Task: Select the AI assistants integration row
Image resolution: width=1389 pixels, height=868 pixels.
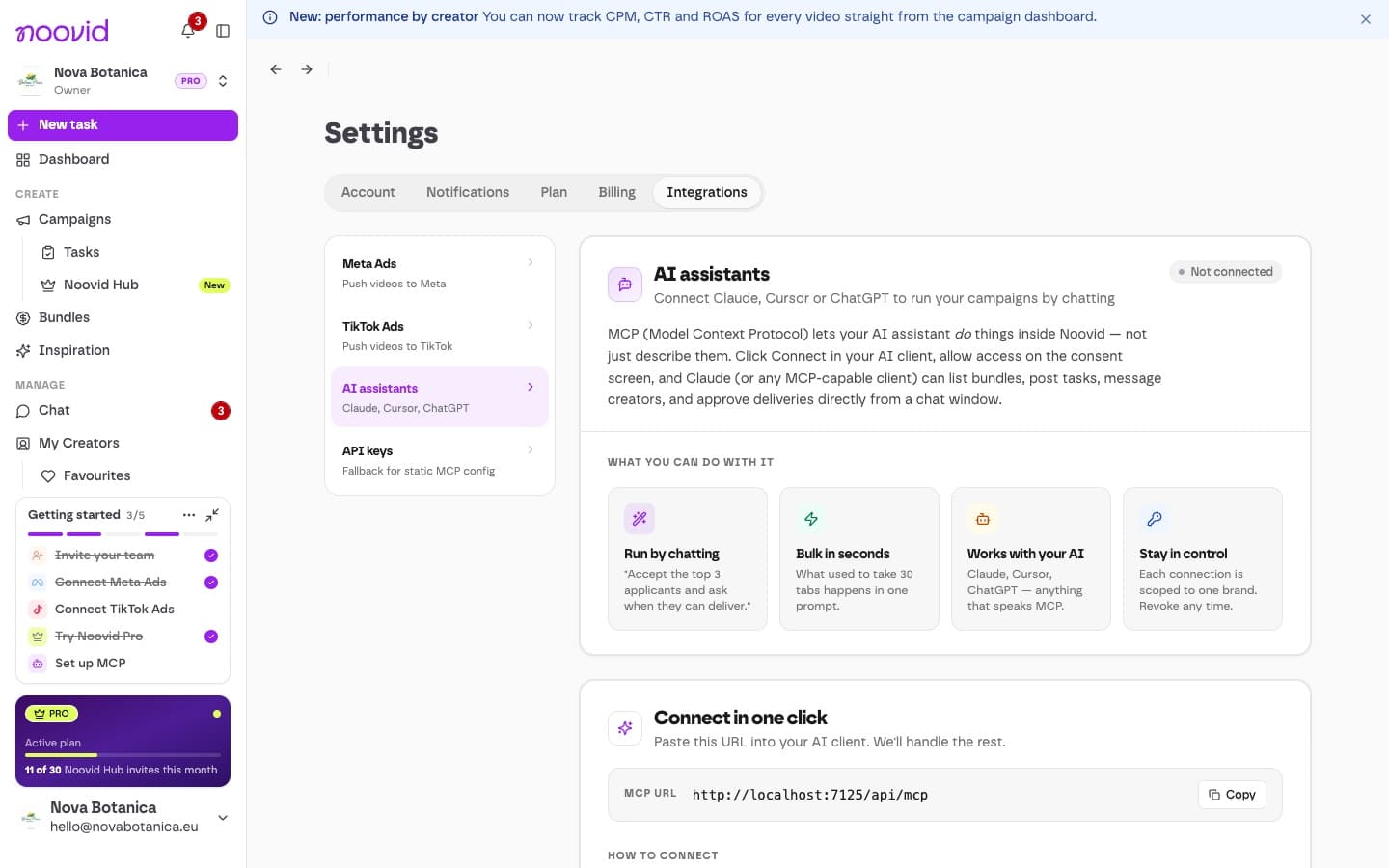Action: click(x=440, y=397)
